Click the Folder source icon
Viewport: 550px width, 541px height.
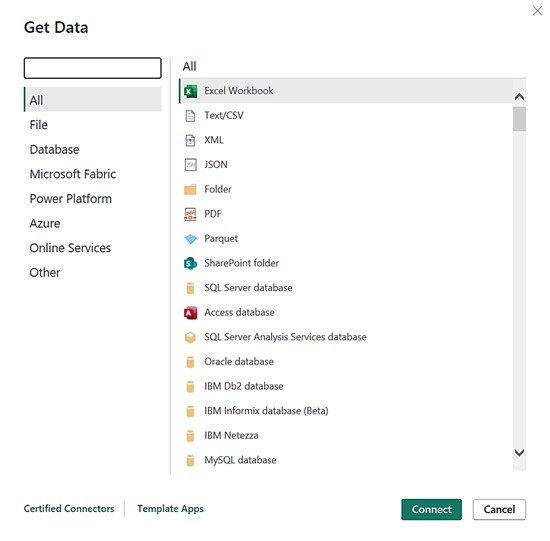(x=190, y=189)
